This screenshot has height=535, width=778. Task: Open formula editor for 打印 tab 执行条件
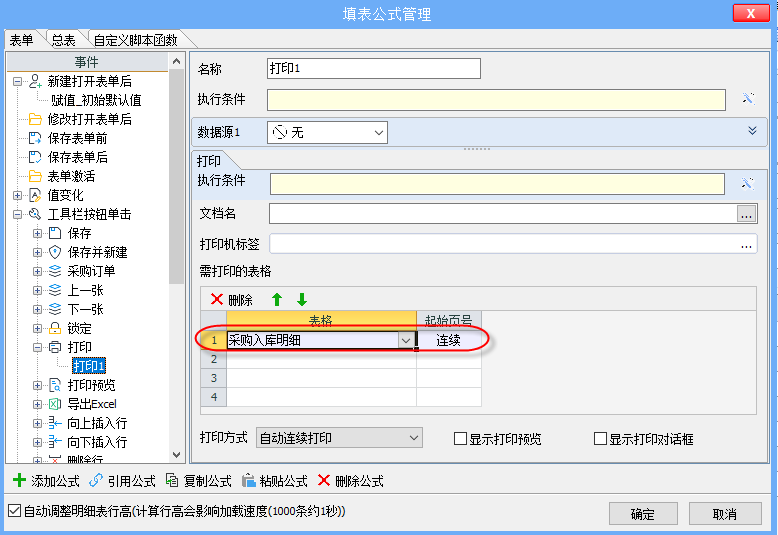tap(747, 184)
